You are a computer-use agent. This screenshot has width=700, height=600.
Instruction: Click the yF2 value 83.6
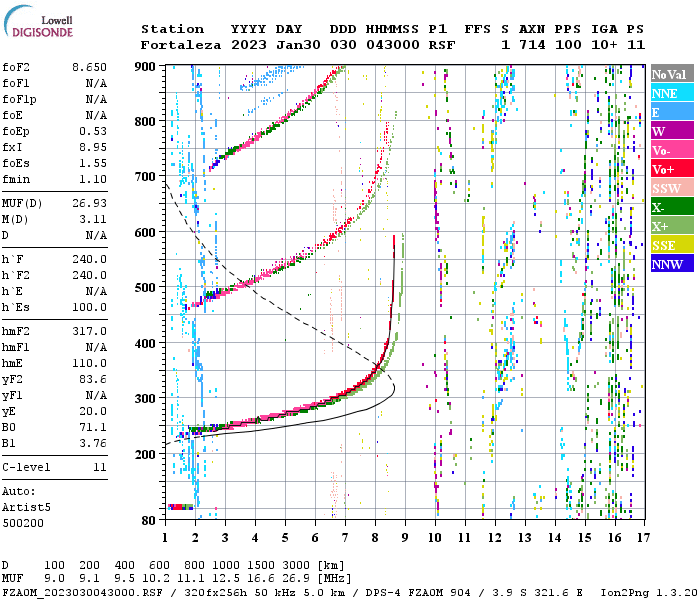click(93, 379)
